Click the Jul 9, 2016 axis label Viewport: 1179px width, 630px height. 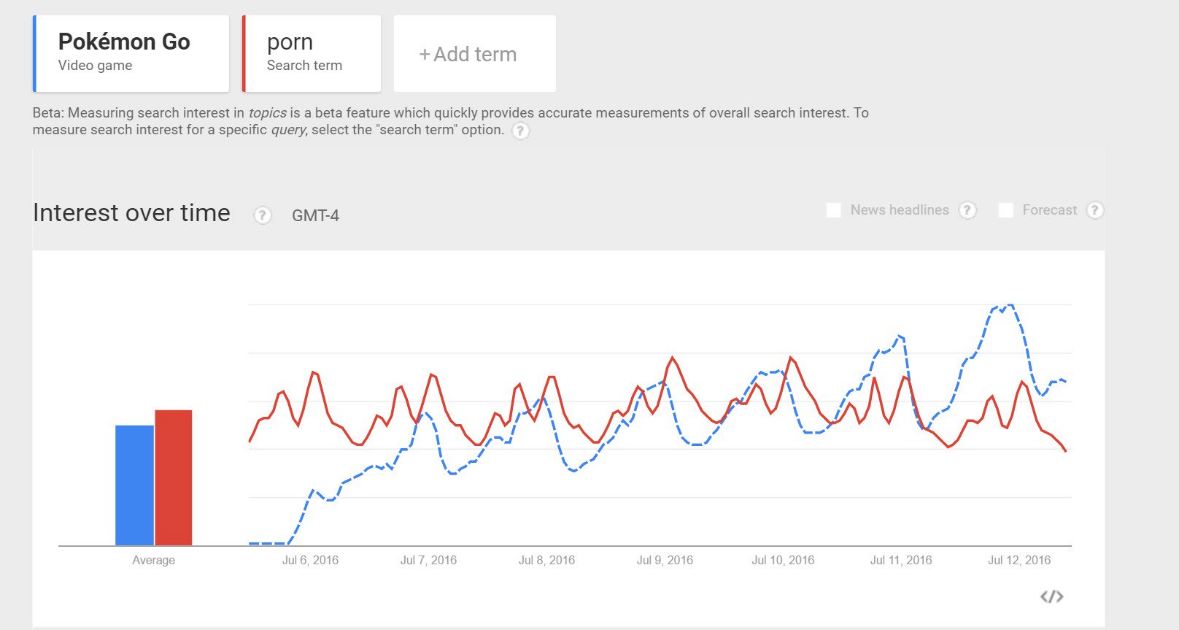click(665, 560)
